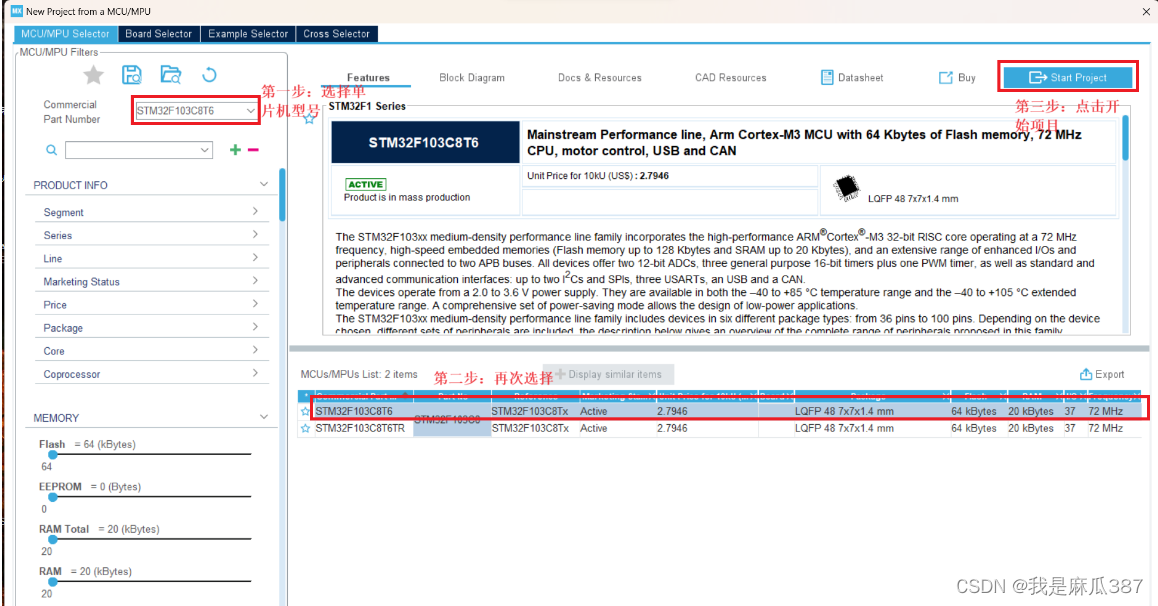
Task: Open the CAD Resources tab
Action: coord(730,78)
